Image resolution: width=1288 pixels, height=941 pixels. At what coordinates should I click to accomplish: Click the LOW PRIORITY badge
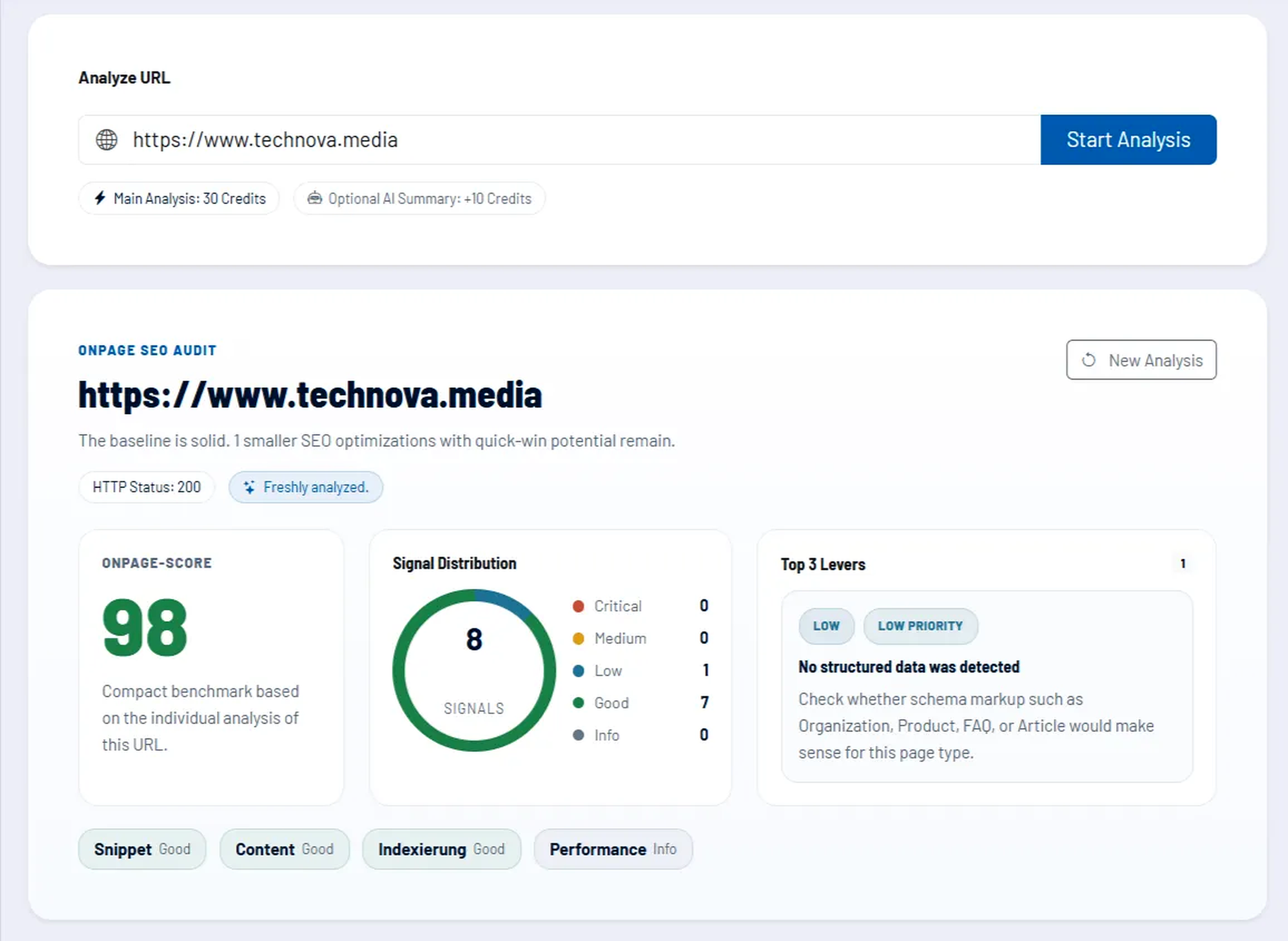coord(920,626)
